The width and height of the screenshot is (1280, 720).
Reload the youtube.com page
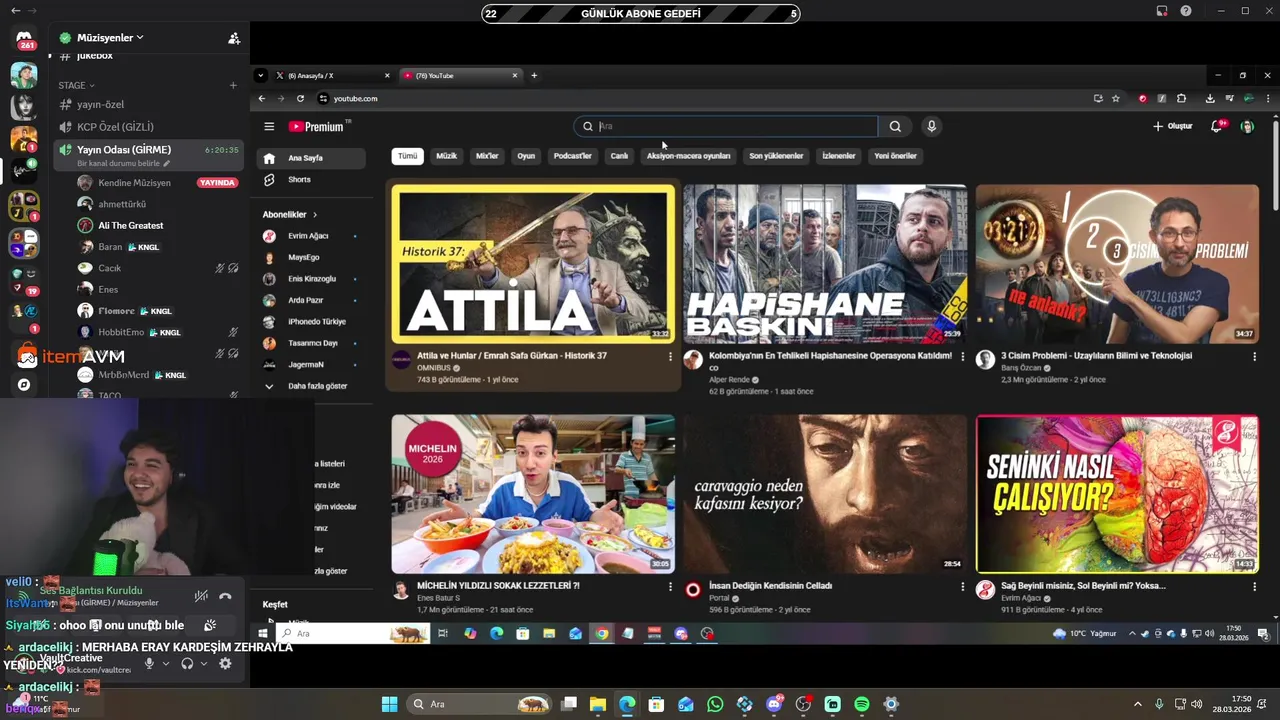[300, 98]
